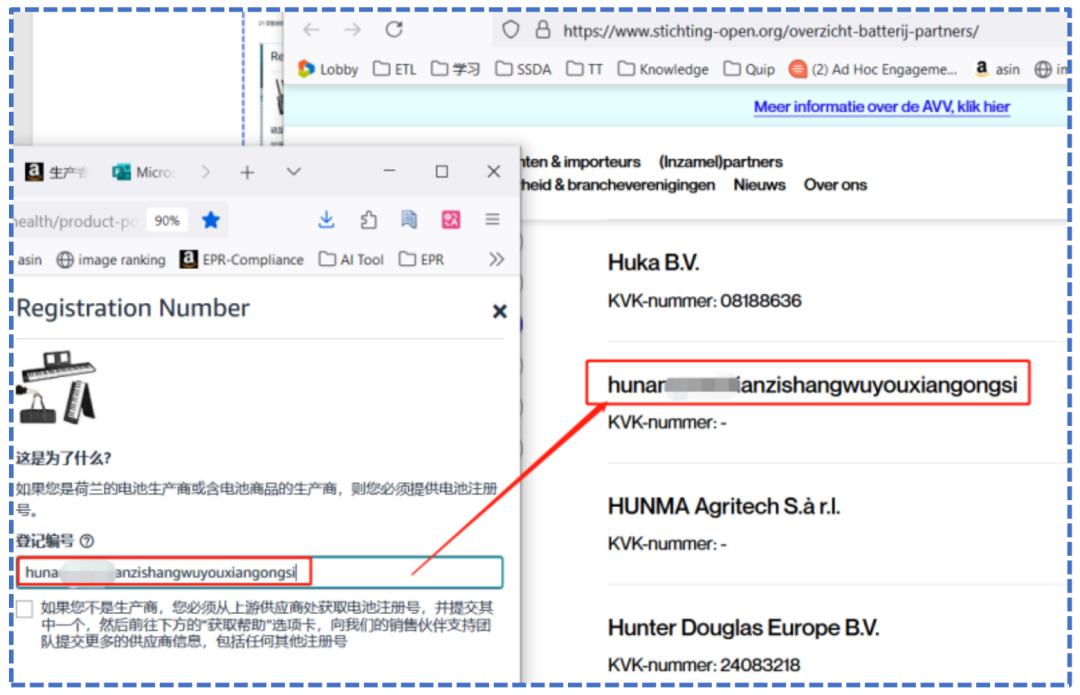The height and width of the screenshot is (695, 1080).
Task: Reload the page with the refresh icon
Action: (393, 31)
